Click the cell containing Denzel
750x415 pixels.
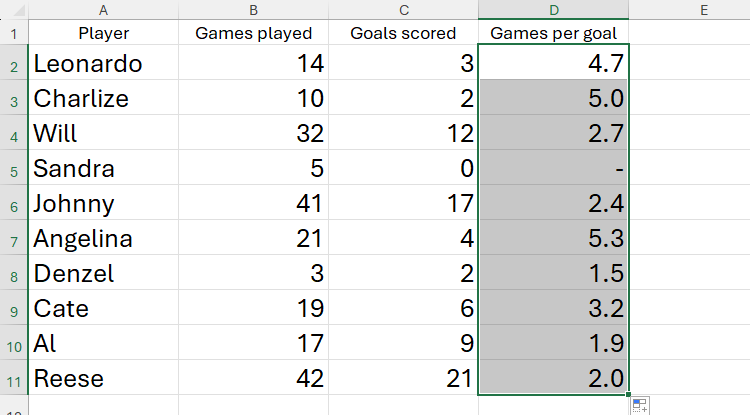click(104, 274)
